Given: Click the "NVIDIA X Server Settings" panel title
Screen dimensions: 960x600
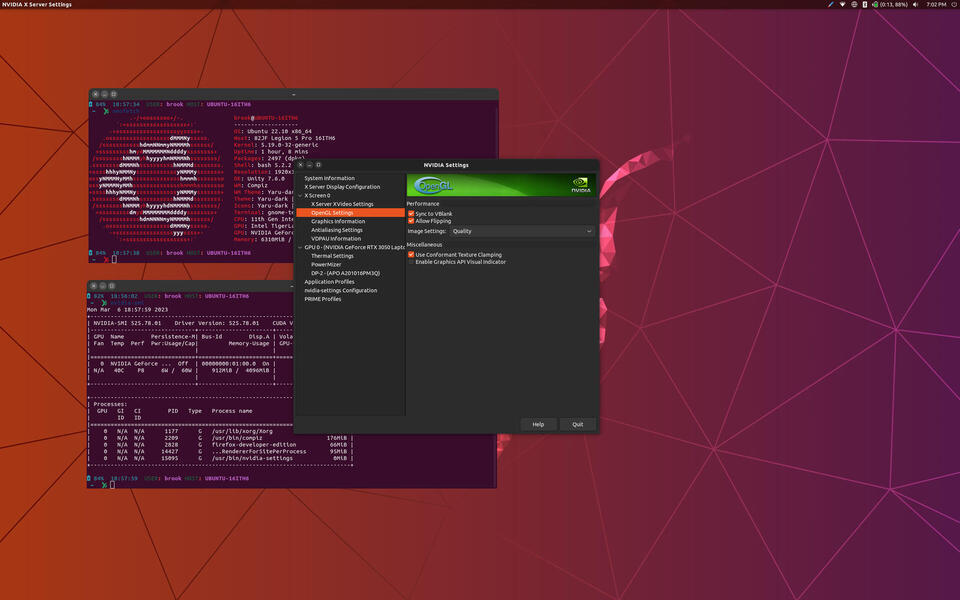Looking at the screenshot, I should pos(37,4).
